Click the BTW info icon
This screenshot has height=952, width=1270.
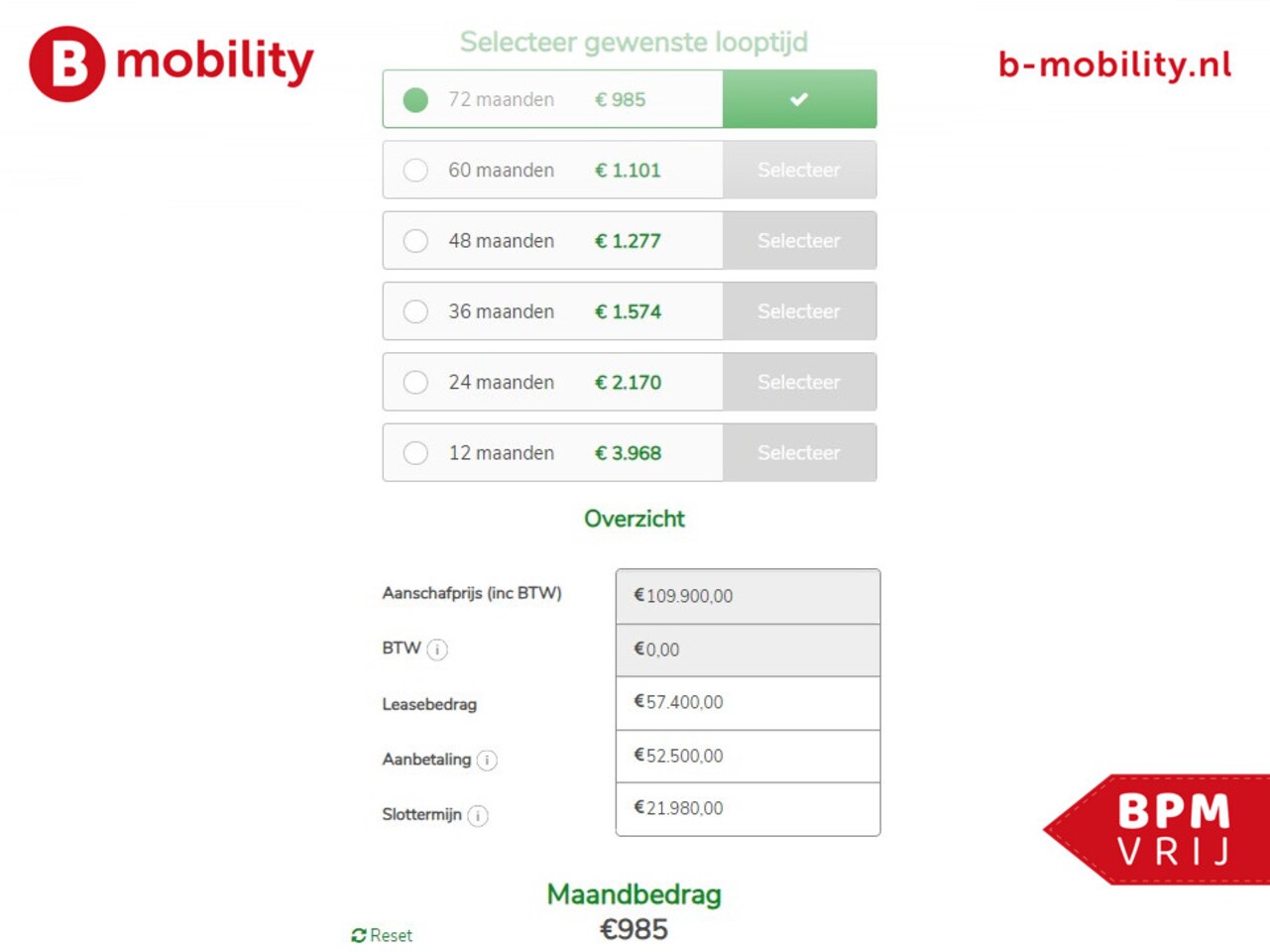coord(437,650)
